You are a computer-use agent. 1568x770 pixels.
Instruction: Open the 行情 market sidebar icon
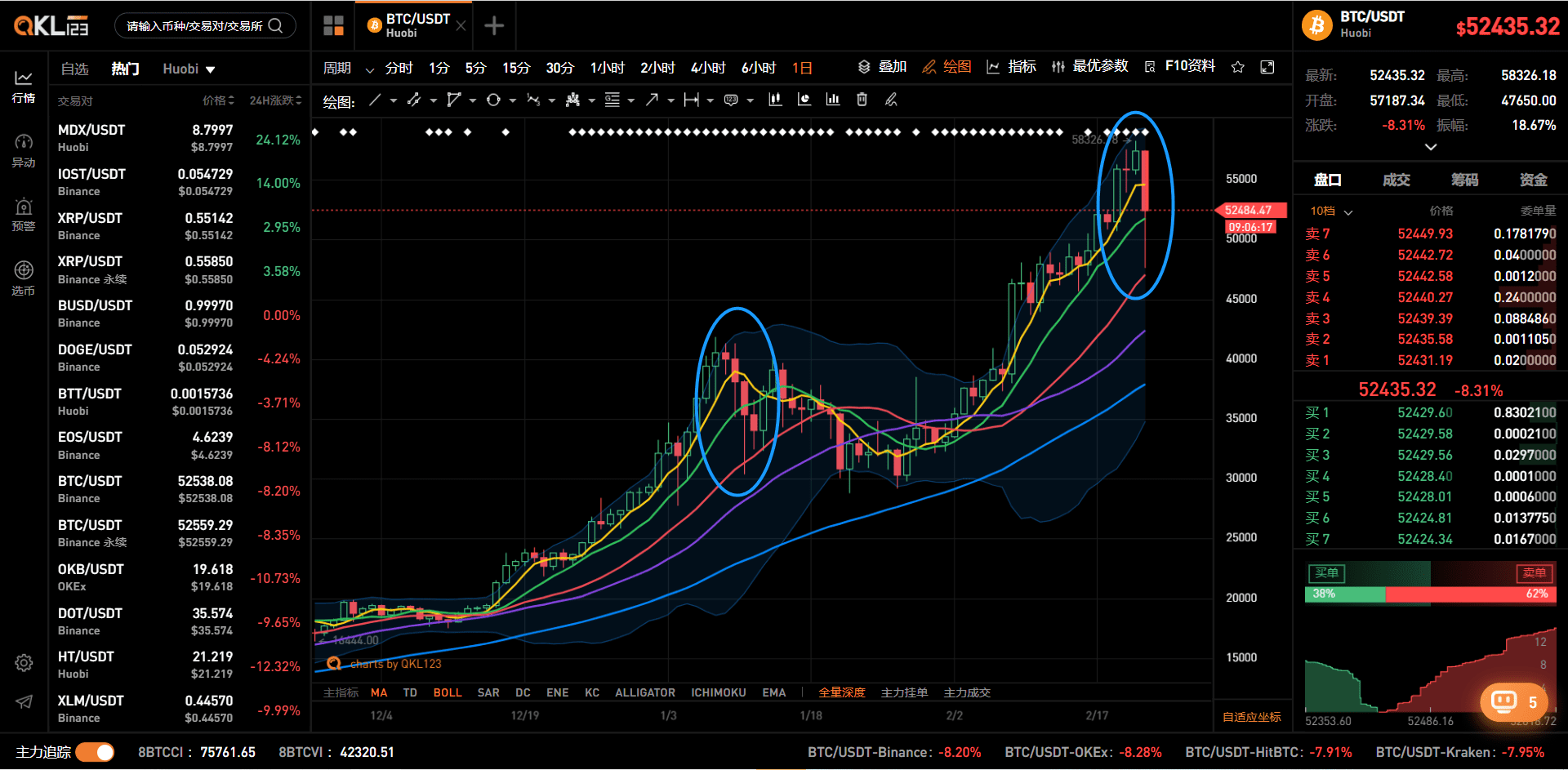point(24,86)
